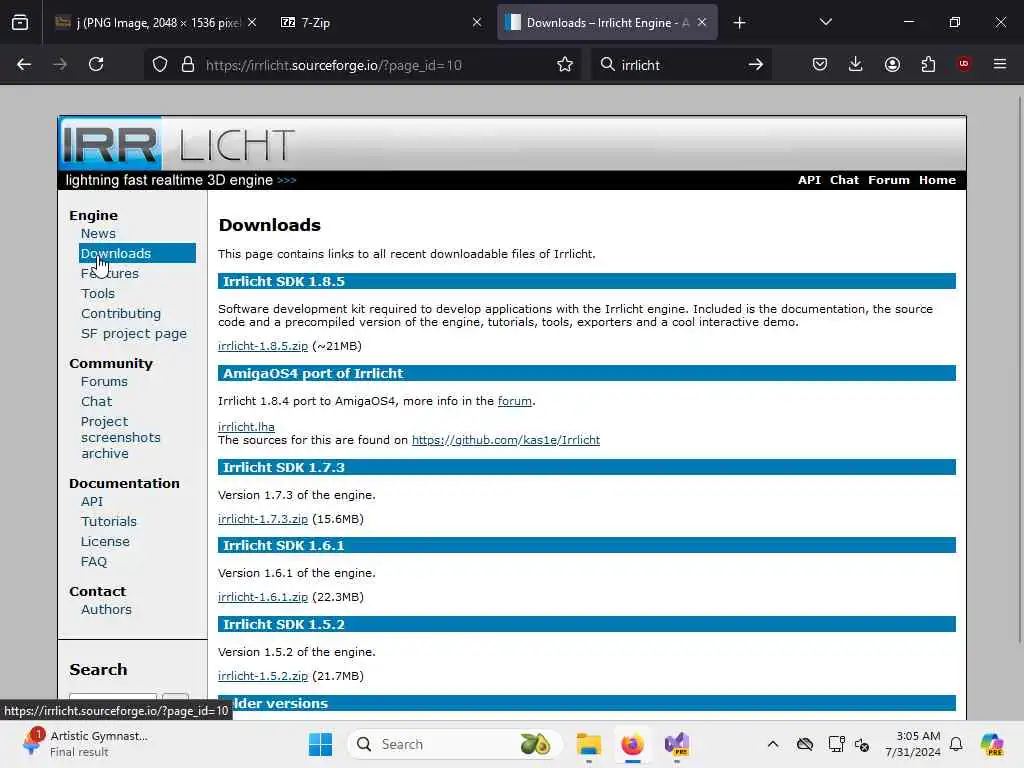
Task: Go to Home in top bar
Action: pyautogui.click(x=937, y=180)
